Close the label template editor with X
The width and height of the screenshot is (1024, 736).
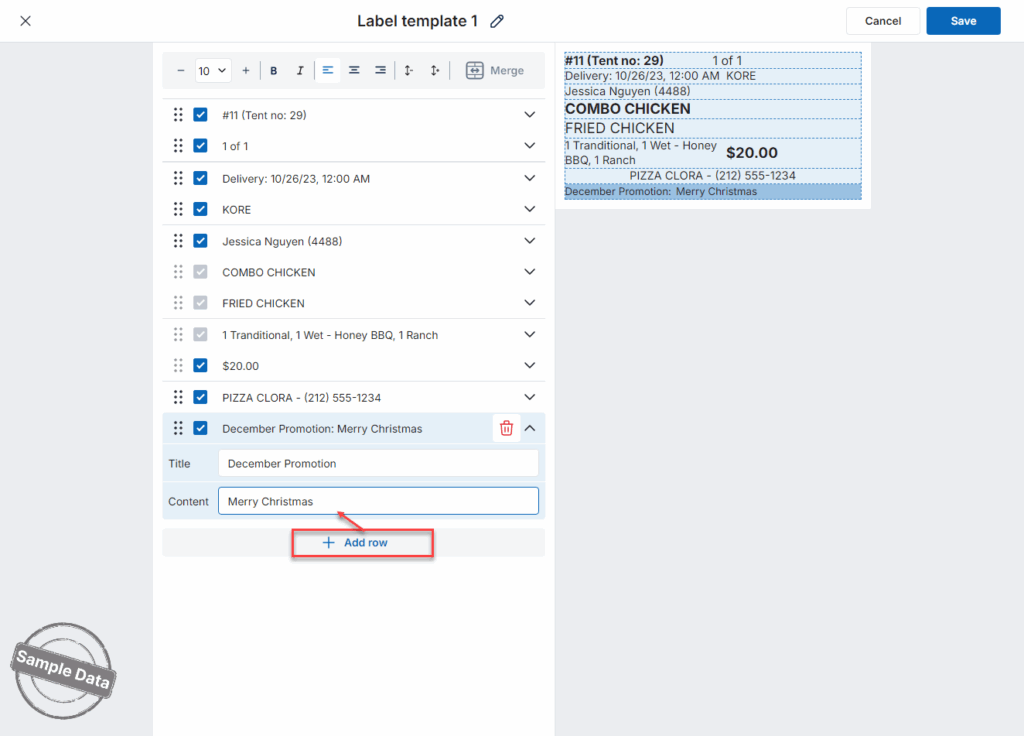click(25, 21)
